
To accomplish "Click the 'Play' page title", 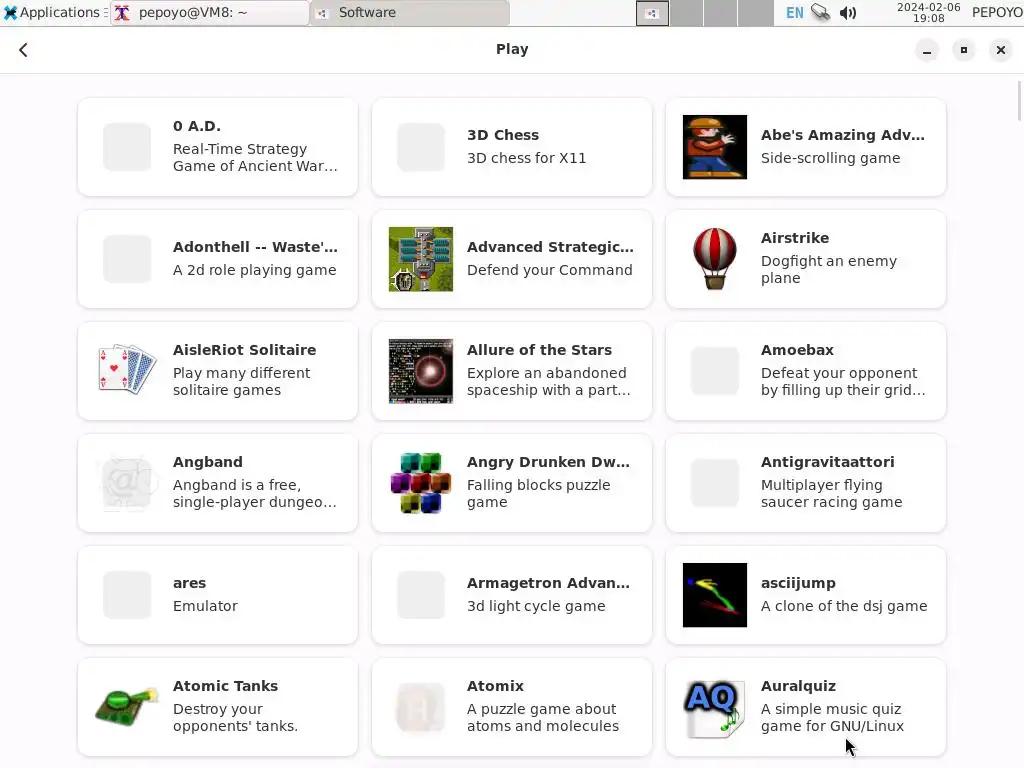I will (512, 50).
